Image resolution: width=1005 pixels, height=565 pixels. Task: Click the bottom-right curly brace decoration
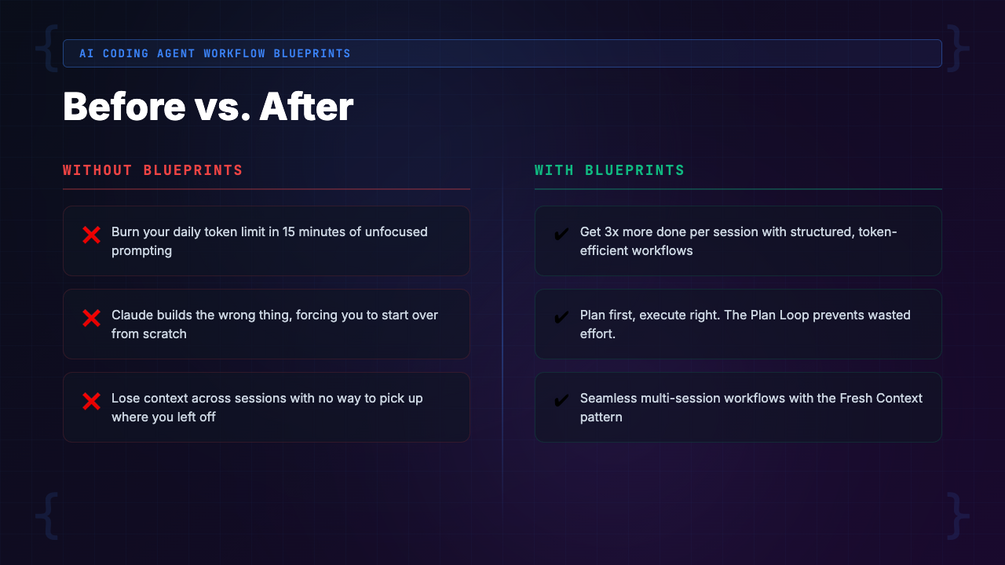(958, 516)
